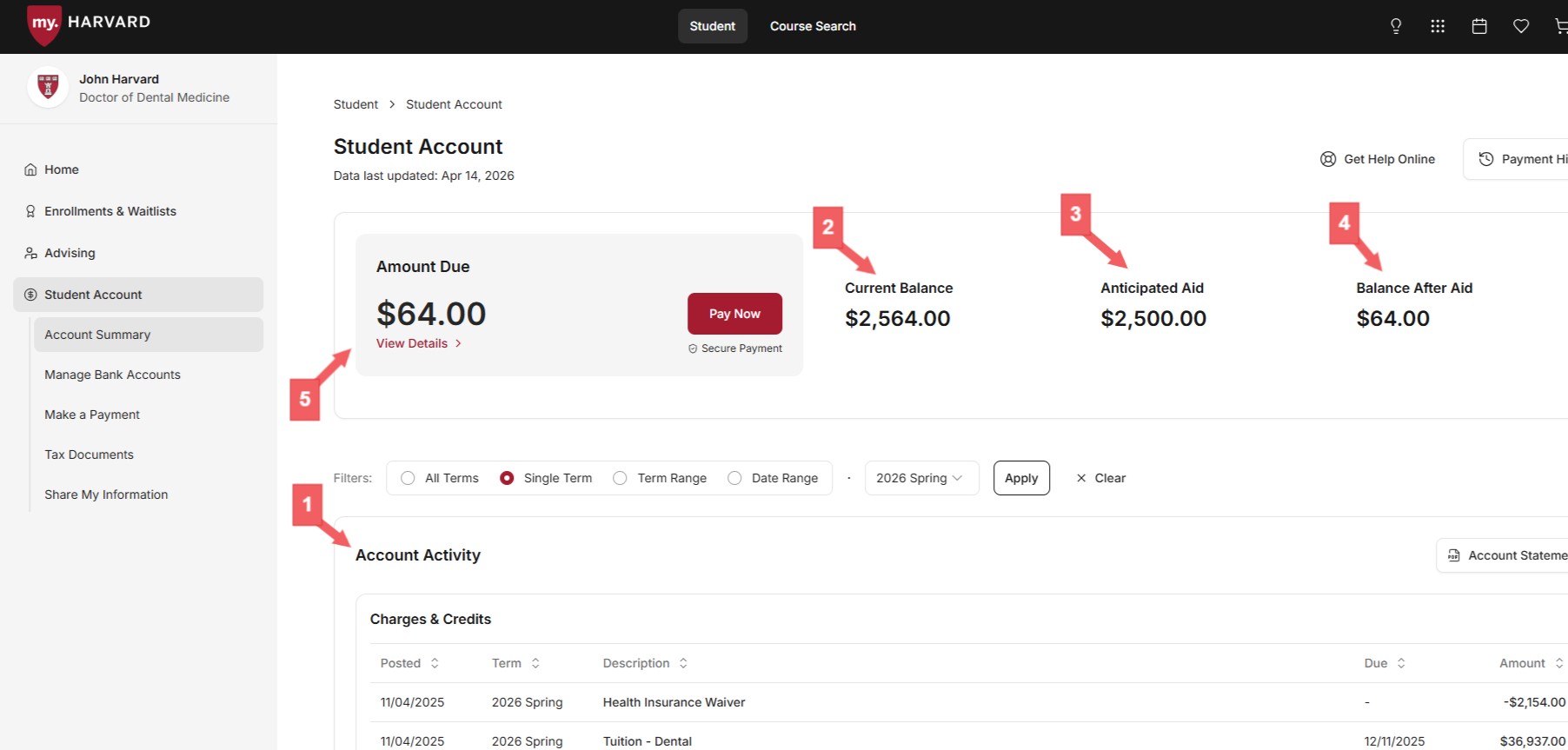1568x750 pixels.
Task: Clear the filters
Action: [1101, 478]
